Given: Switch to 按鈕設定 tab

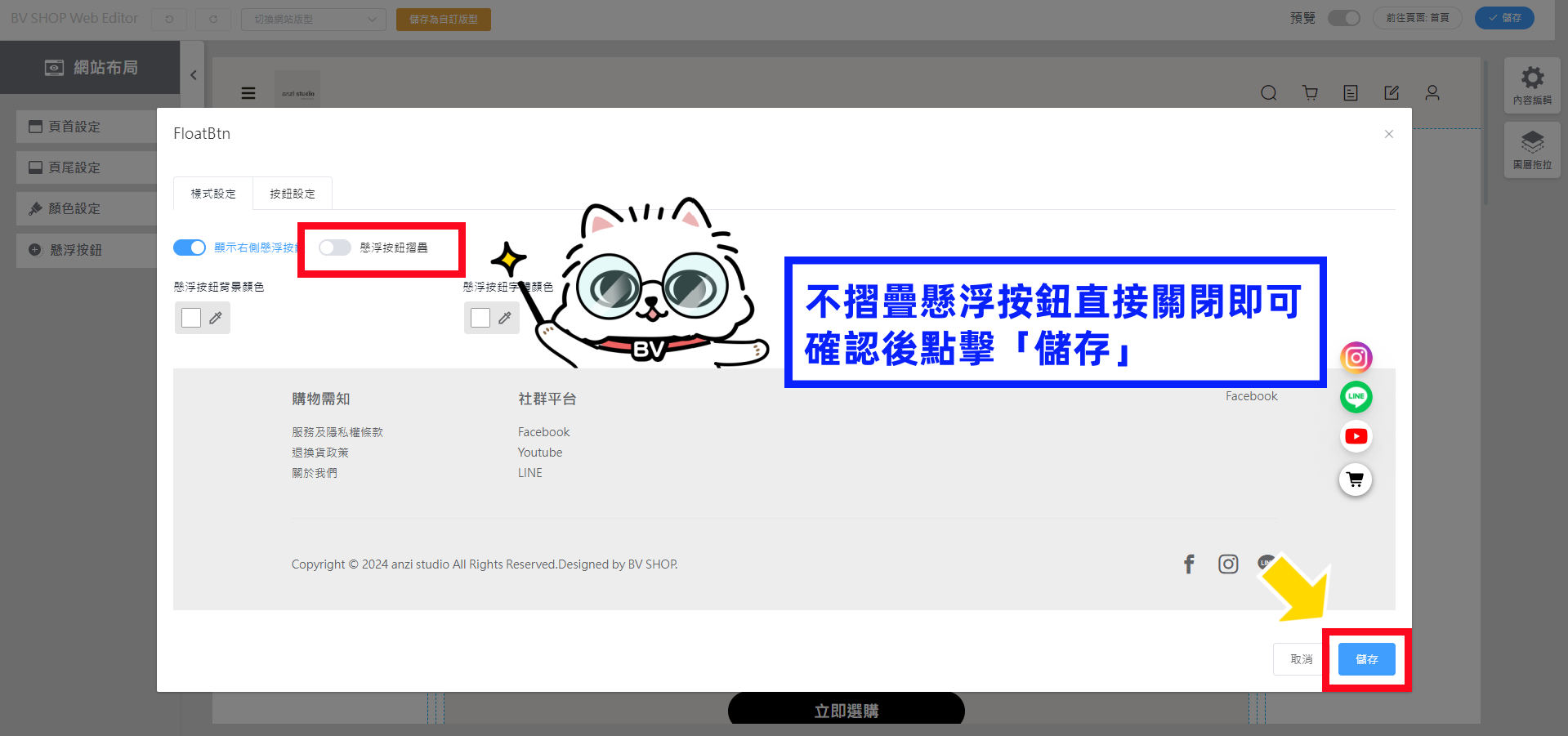Looking at the screenshot, I should (293, 194).
